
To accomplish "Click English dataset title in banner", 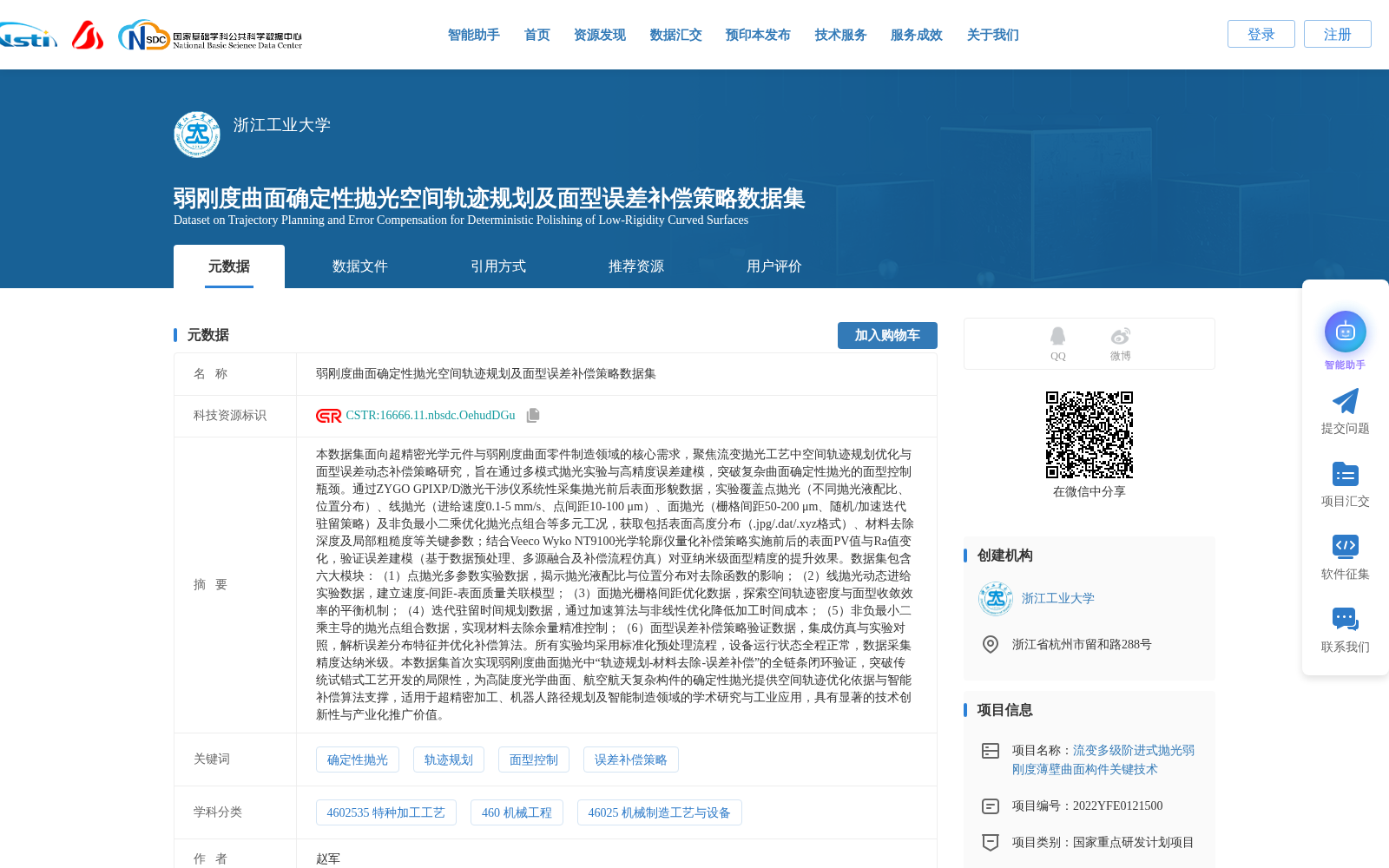I will [461, 220].
